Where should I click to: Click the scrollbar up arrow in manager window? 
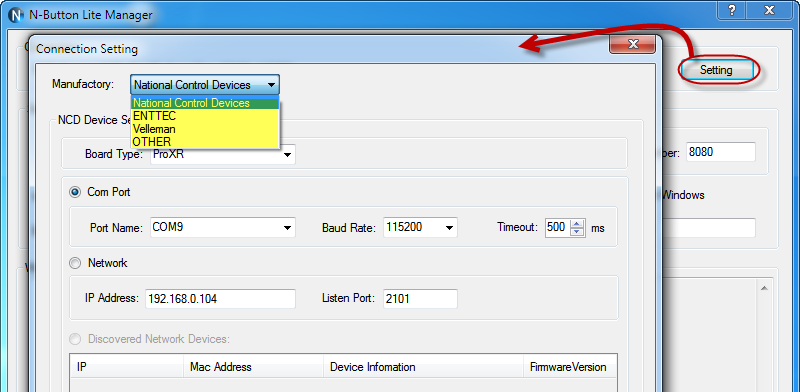[x=764, y=288]
